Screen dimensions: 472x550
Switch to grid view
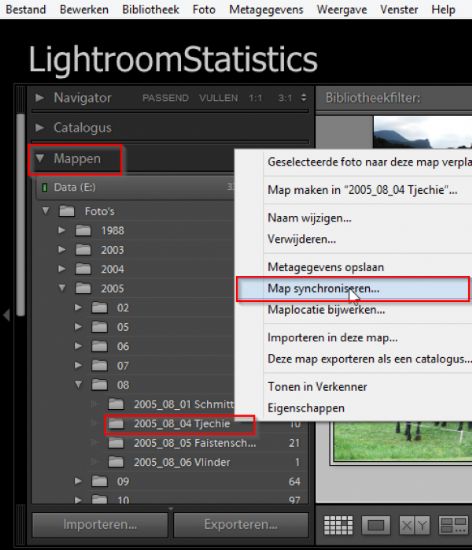click(x=338, y=525)
